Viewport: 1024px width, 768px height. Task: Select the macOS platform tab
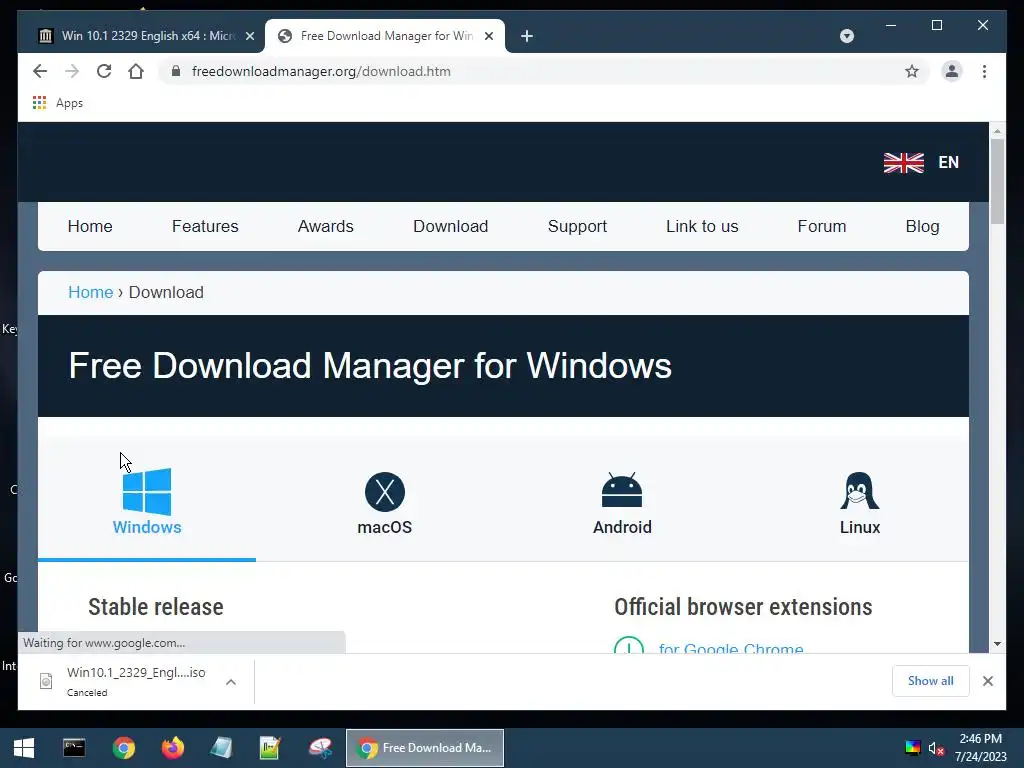pyautogui.click(x=385, y=502)
